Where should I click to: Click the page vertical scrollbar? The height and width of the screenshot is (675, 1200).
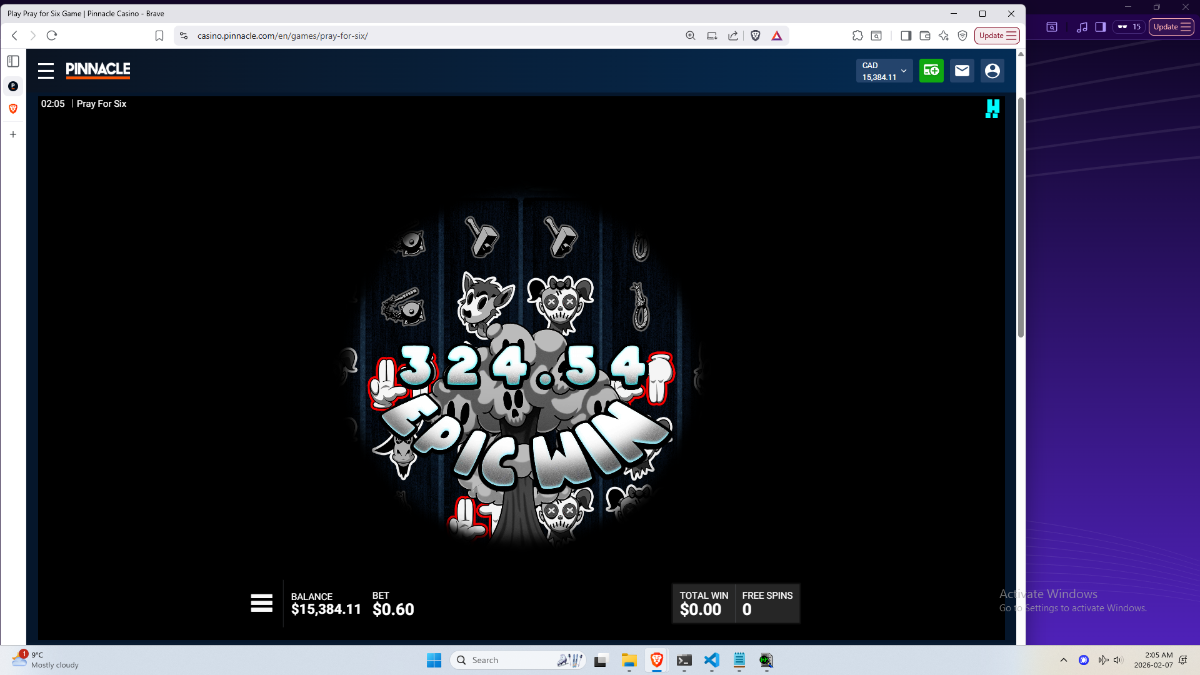click(1020, 217)
